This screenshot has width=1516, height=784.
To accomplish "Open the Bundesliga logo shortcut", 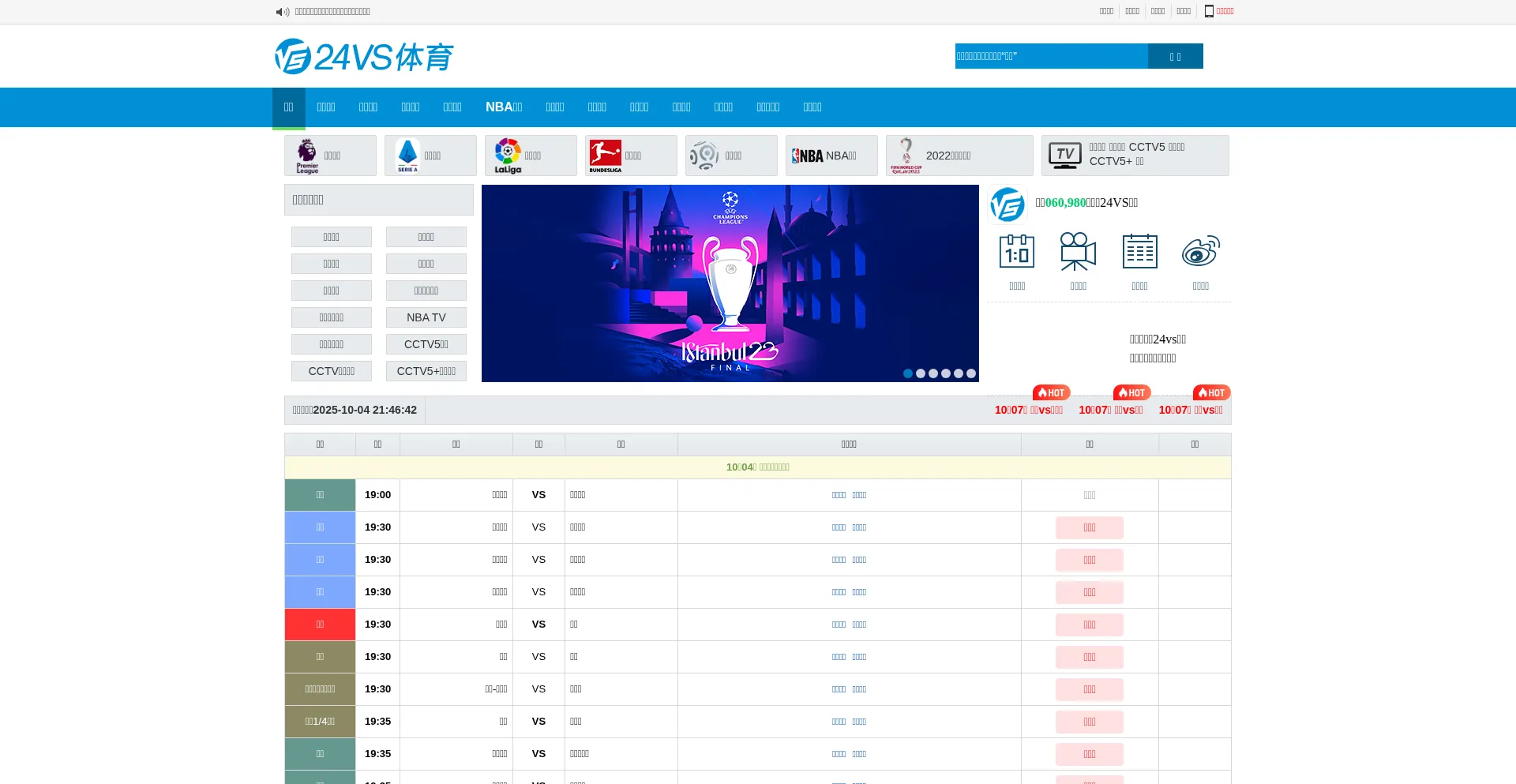I will point(606,156).
